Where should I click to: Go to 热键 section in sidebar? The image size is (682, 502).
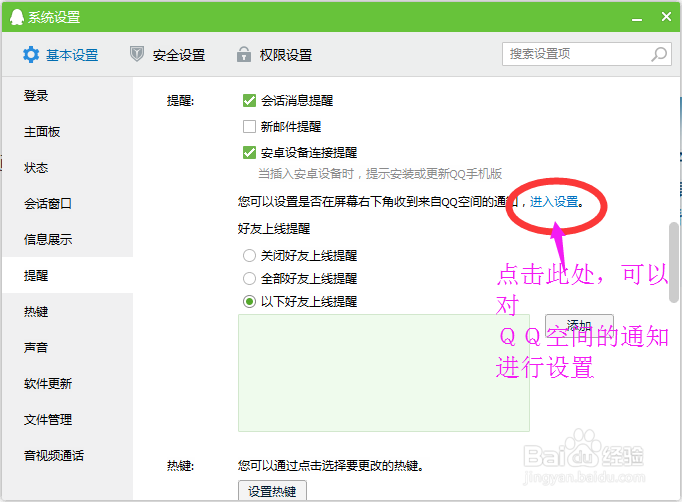pyautogui.click(x=67, y=312)
